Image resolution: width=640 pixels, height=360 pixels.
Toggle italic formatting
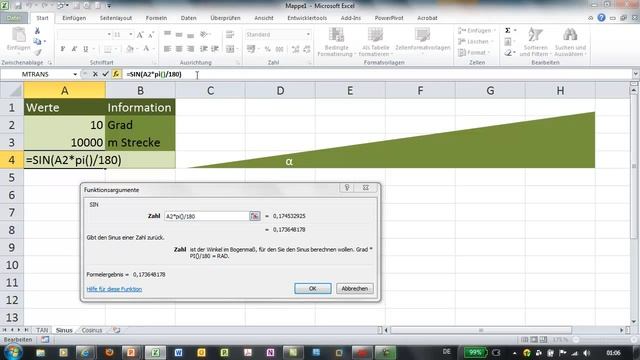(x=74, y=49)
